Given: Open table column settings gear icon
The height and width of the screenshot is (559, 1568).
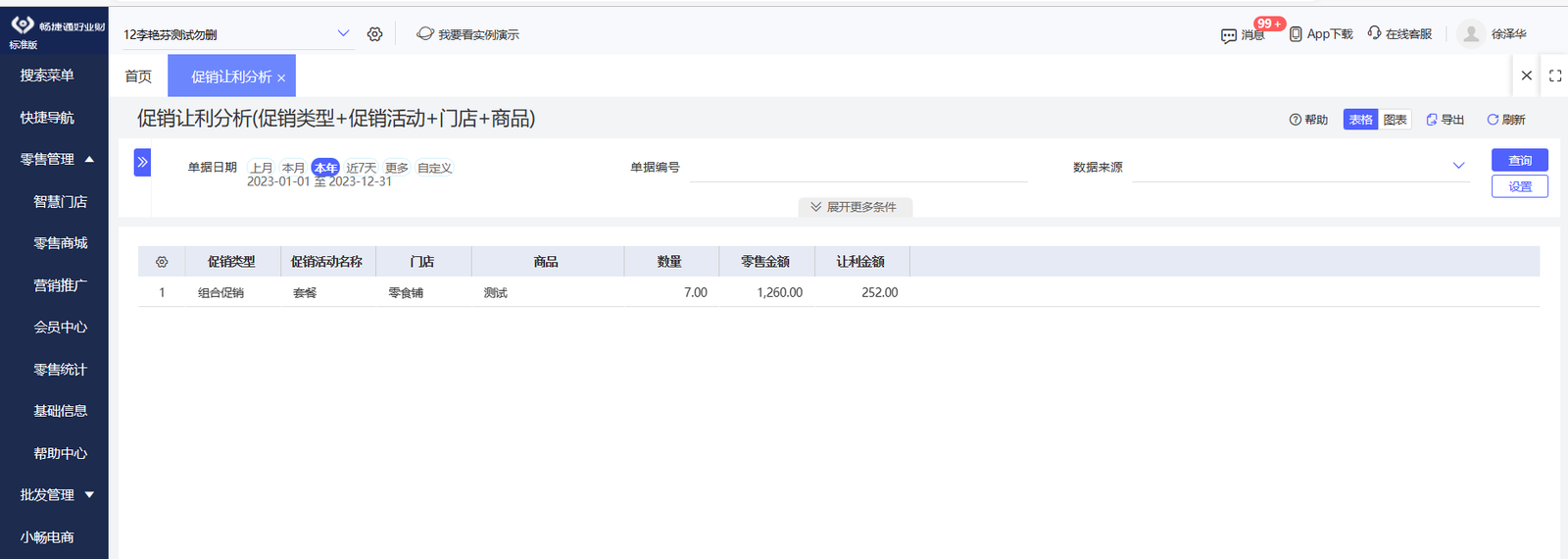Looking at the screenshot, I should pyautogui.click(x=162, y=262).
